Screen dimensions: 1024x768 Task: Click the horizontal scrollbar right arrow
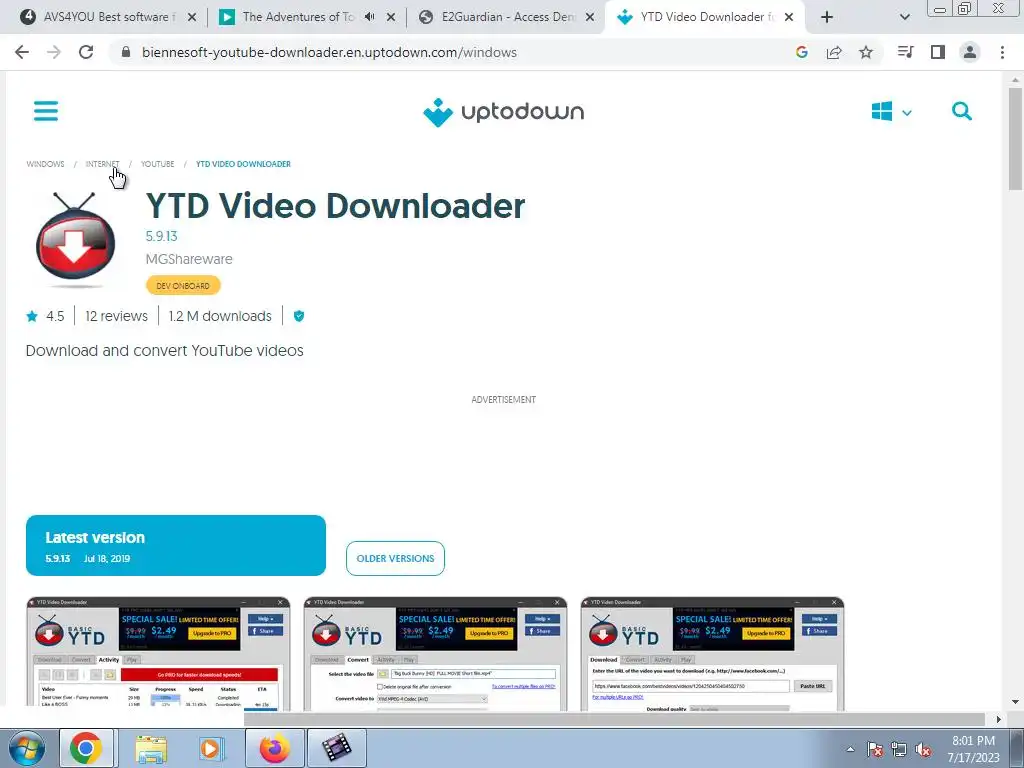point(998,719)
